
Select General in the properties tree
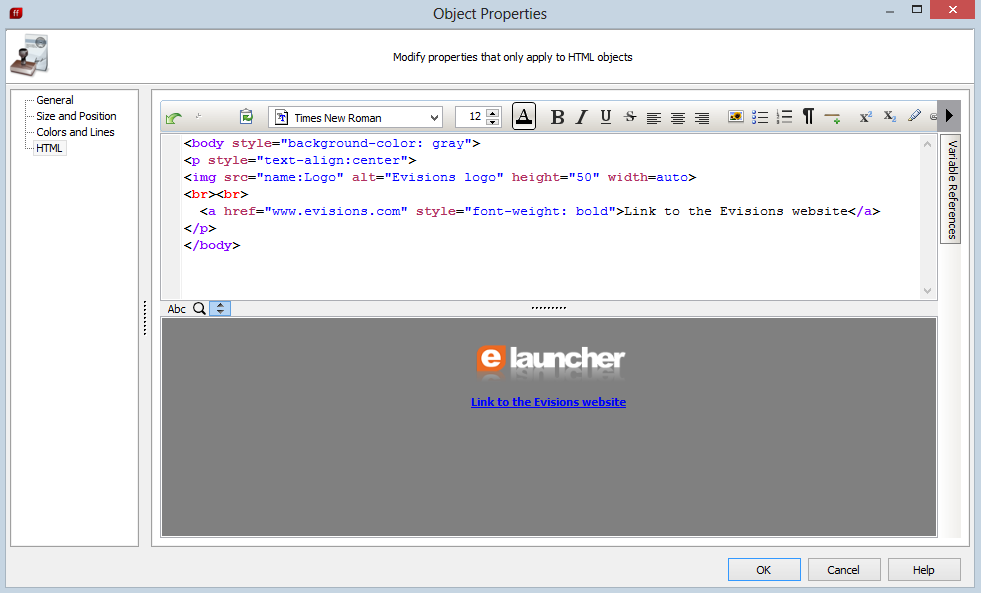tap(54, 100)
